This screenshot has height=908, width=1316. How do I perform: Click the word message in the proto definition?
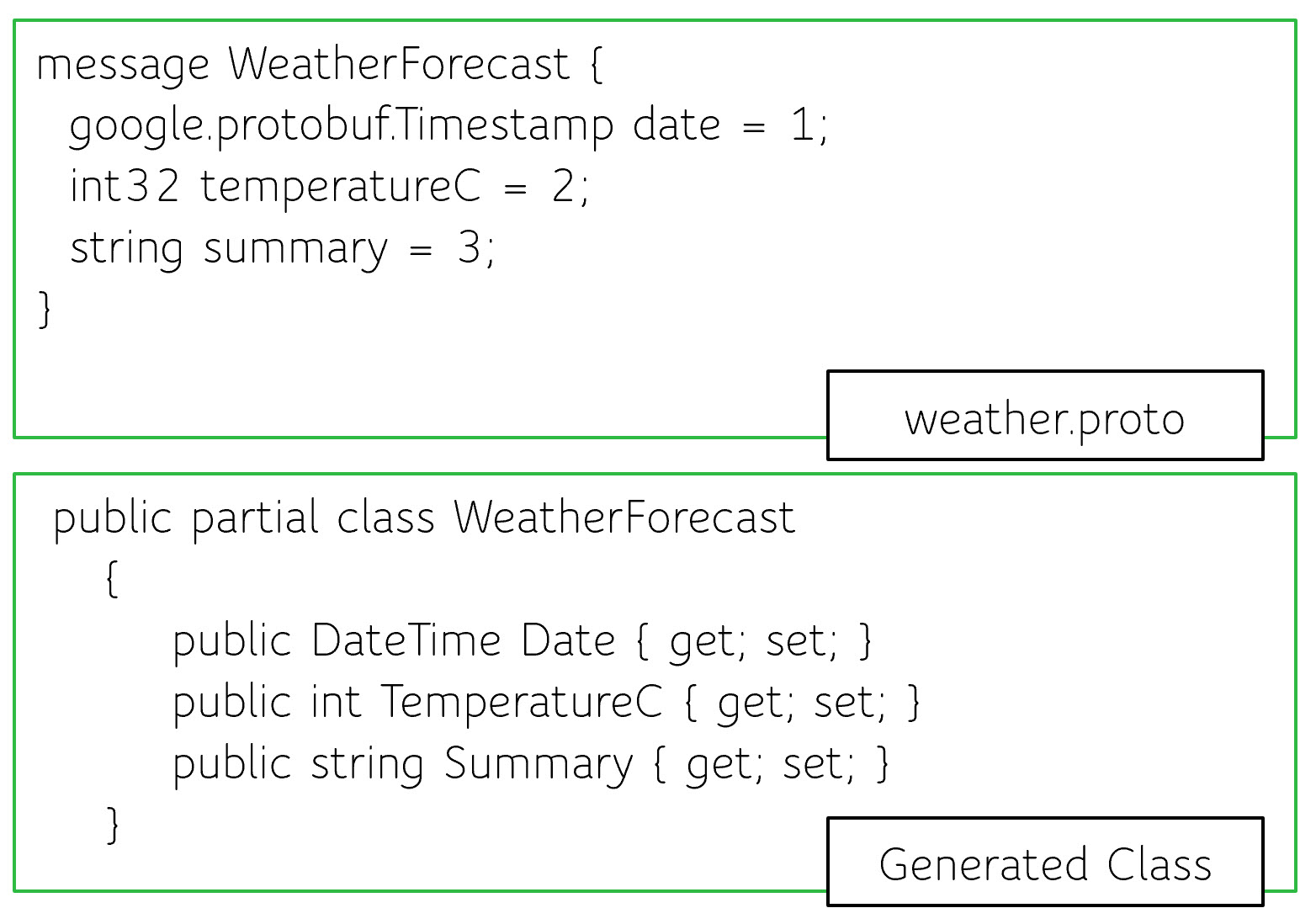(x=123, y=66)
